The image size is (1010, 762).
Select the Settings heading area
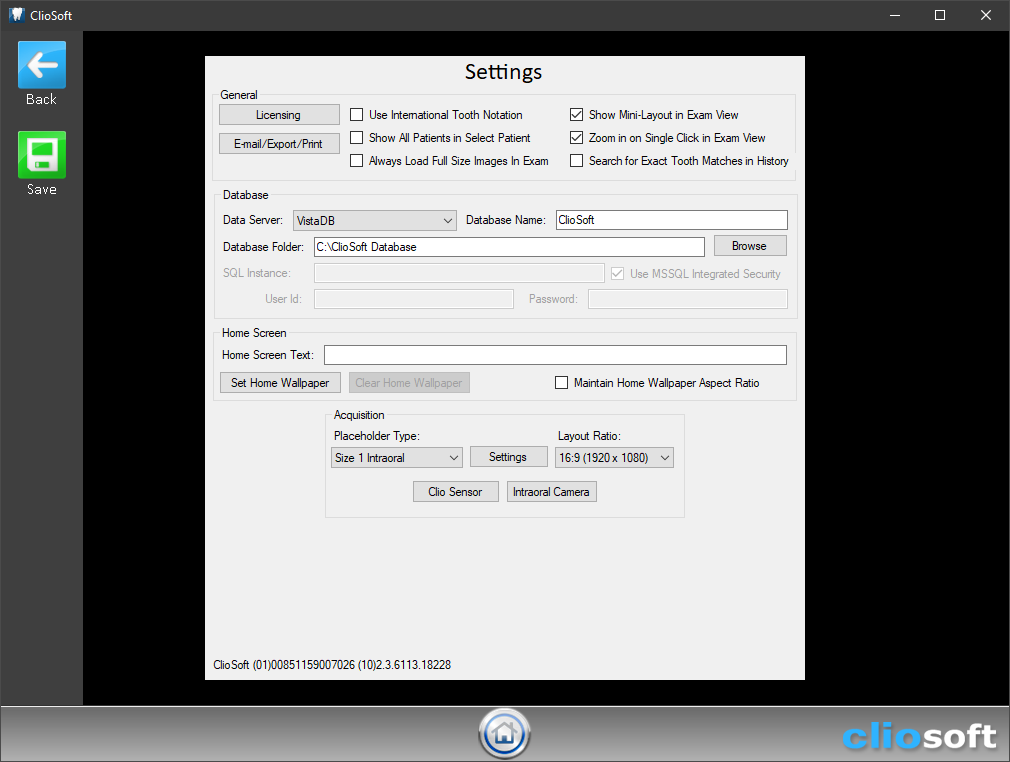coord(503,72)
